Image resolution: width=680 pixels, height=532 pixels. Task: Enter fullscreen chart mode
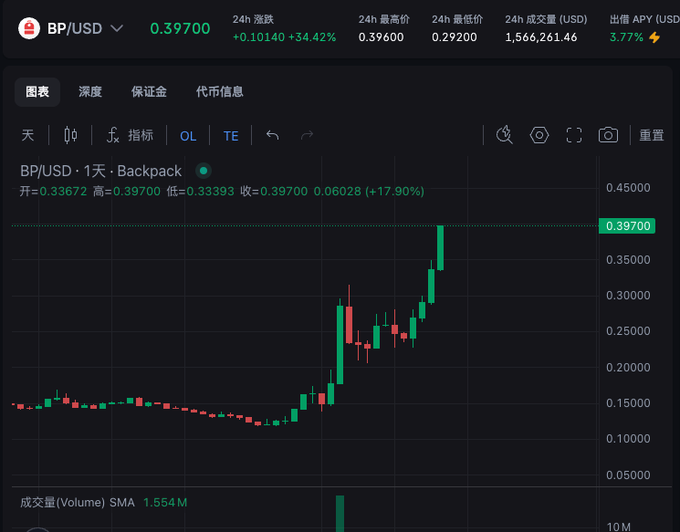point(574,135)
